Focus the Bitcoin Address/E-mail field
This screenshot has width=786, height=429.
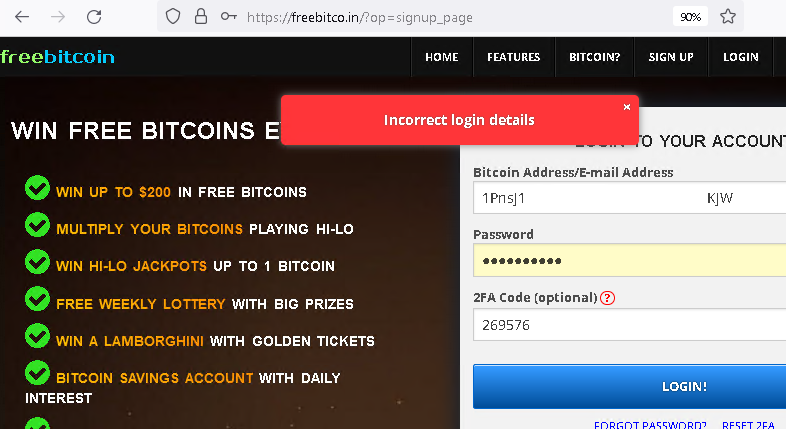pyautogui.click(x=630, y=198)
